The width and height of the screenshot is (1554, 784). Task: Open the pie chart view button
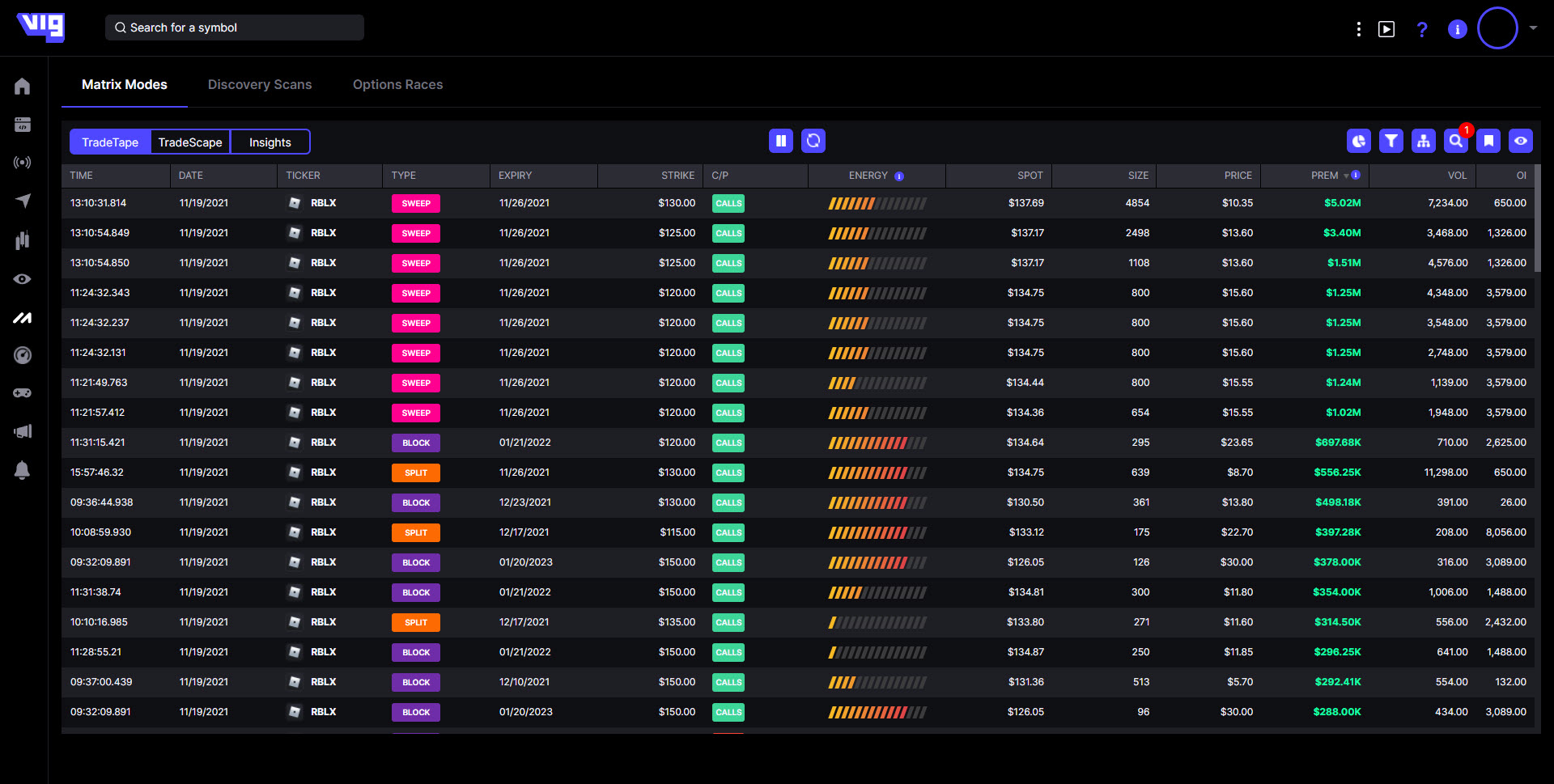pyautogui.click(x=1359, y=141)
